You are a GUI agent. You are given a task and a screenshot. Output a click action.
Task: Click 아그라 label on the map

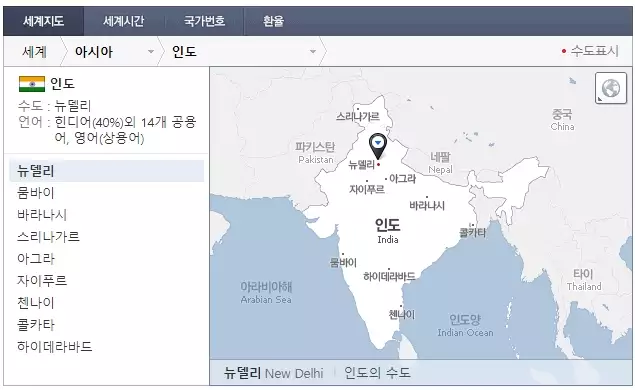click(x=402, y=179)
